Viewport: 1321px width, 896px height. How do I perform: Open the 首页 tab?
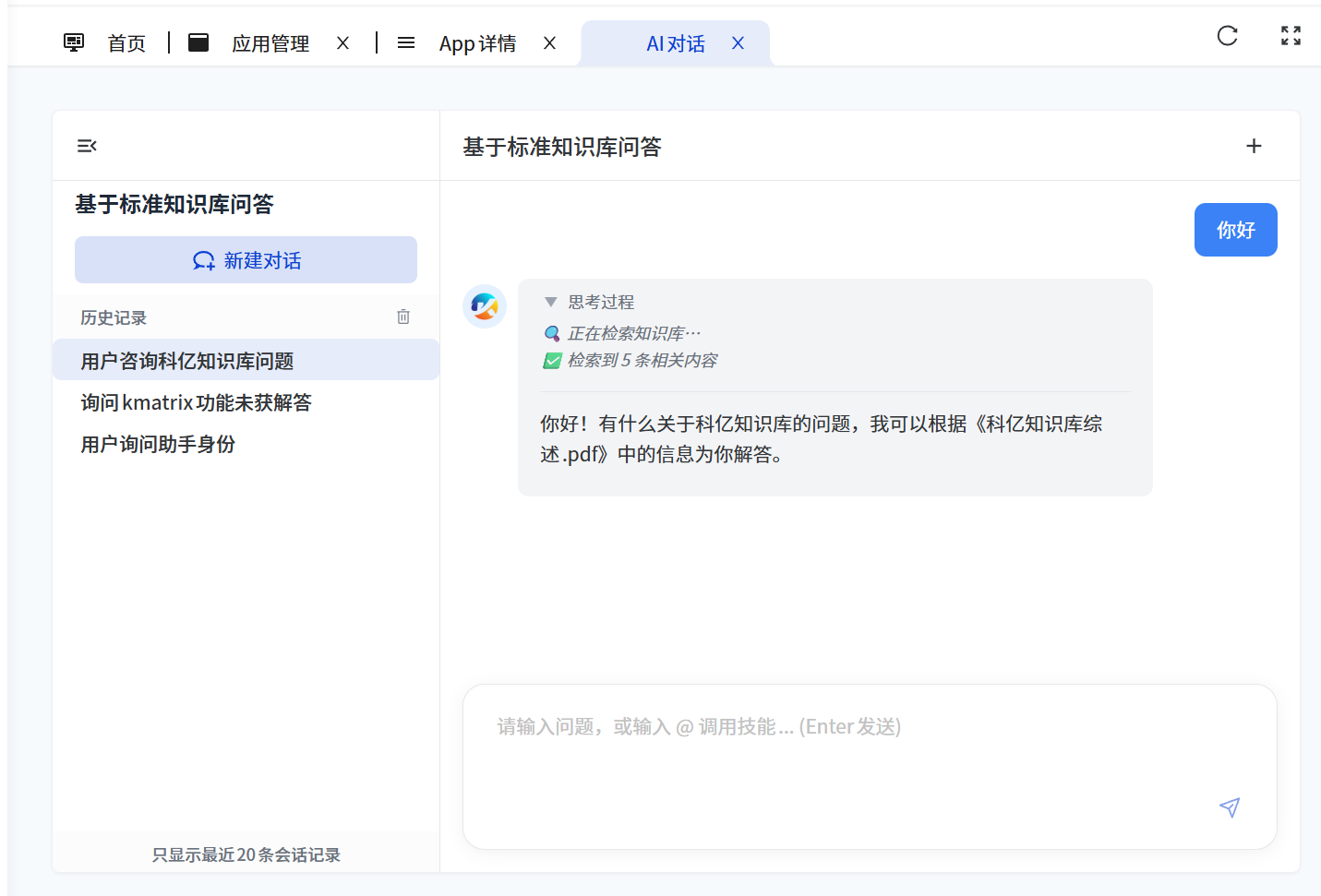coord(126,43)
